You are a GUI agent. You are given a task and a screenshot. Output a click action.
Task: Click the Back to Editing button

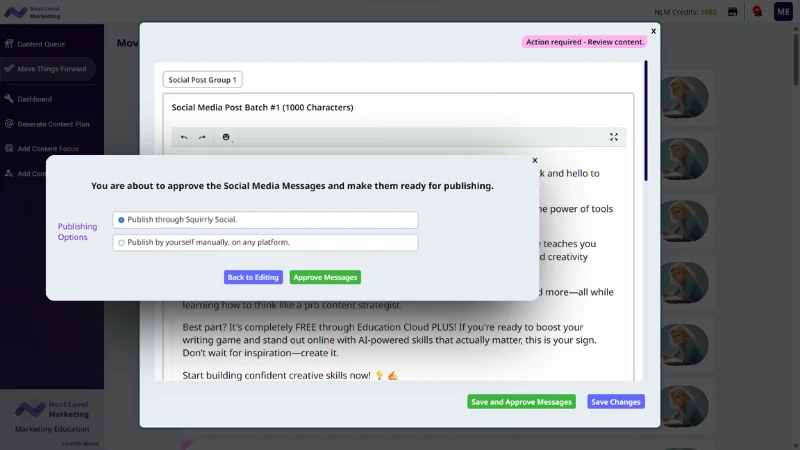(x=253, y=277)
